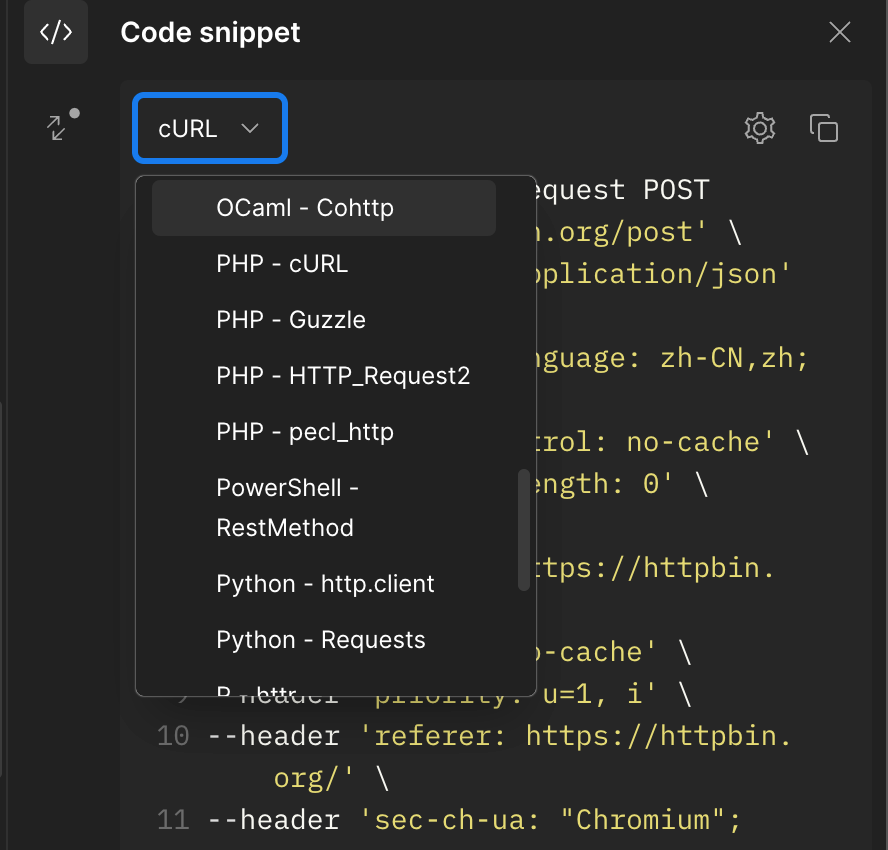Close the Code snippet panel
Viewport: 888px width, 850px height.
click(839, 33)
